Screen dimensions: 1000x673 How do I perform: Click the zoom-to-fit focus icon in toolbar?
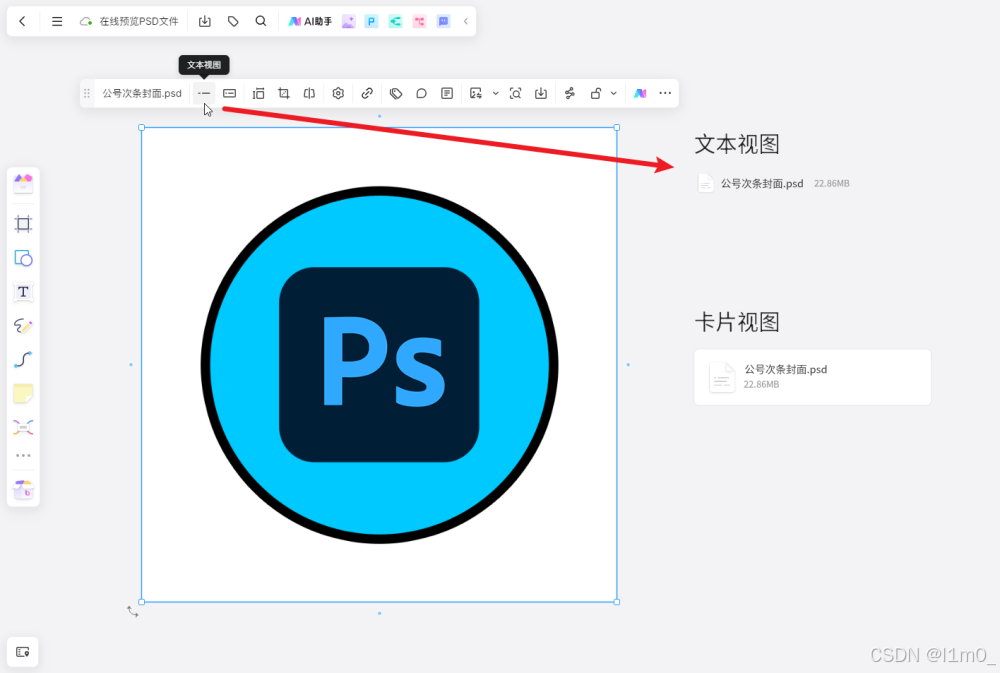click(515, 93)
